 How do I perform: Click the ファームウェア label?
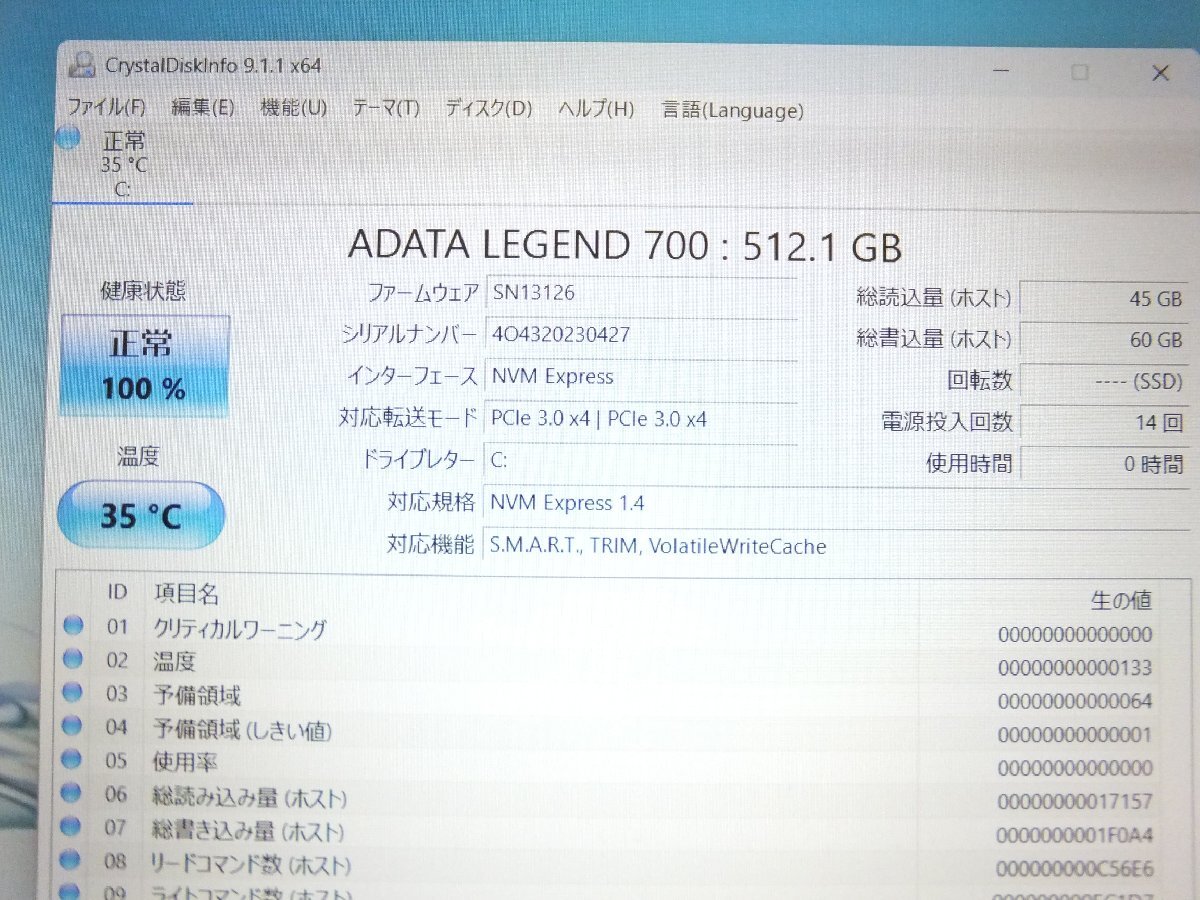424,293
